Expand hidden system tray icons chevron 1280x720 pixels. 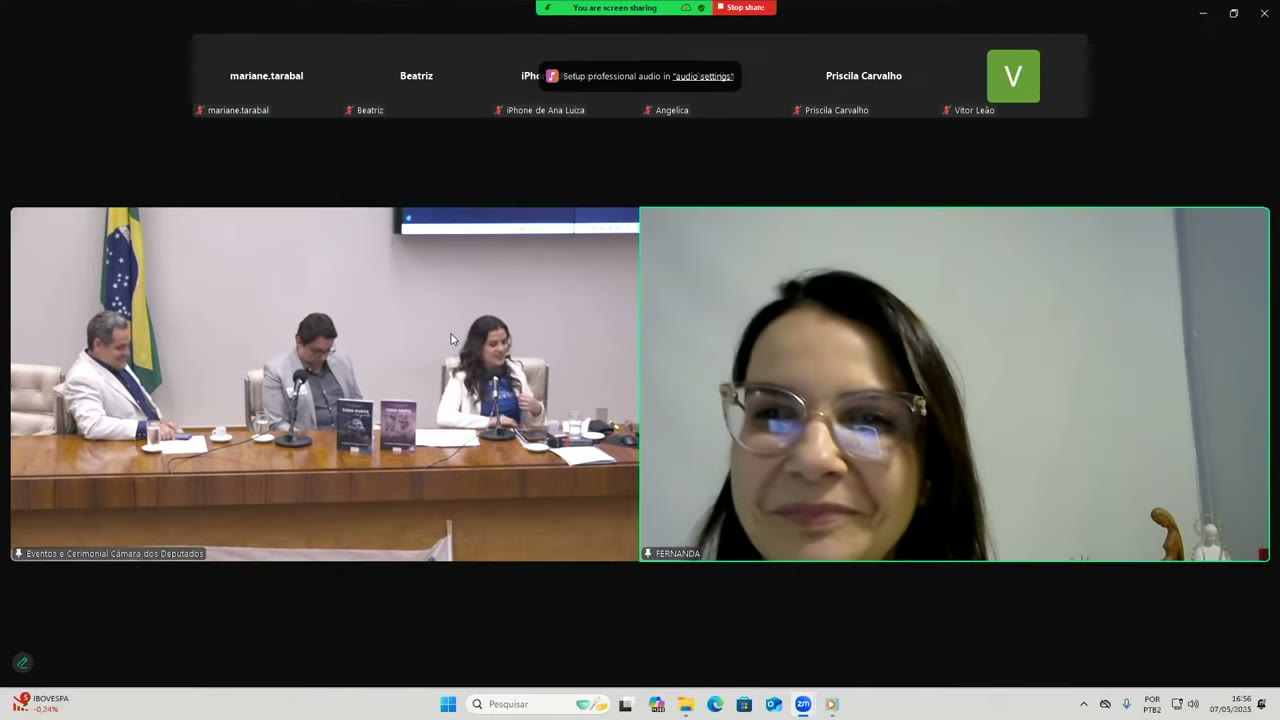1083,704
